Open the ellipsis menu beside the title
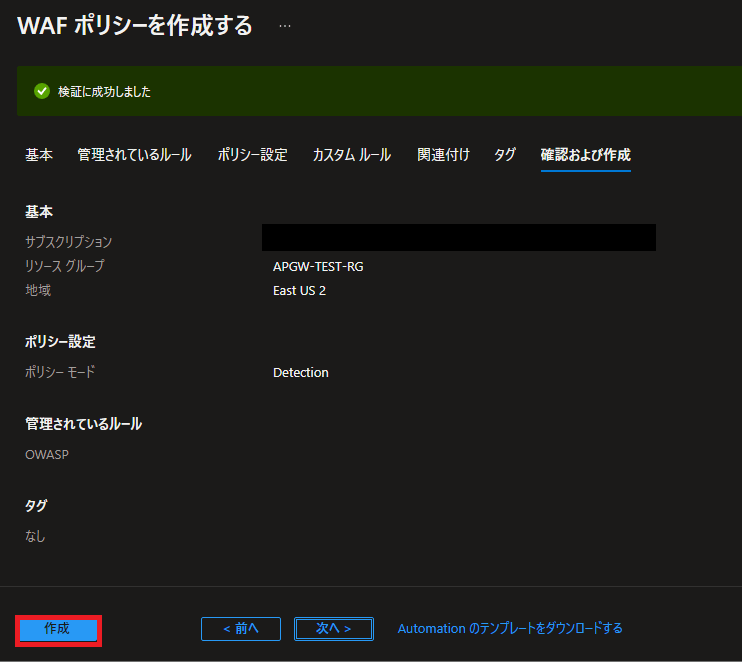The image size is (742, 664). tap(285, 26)
